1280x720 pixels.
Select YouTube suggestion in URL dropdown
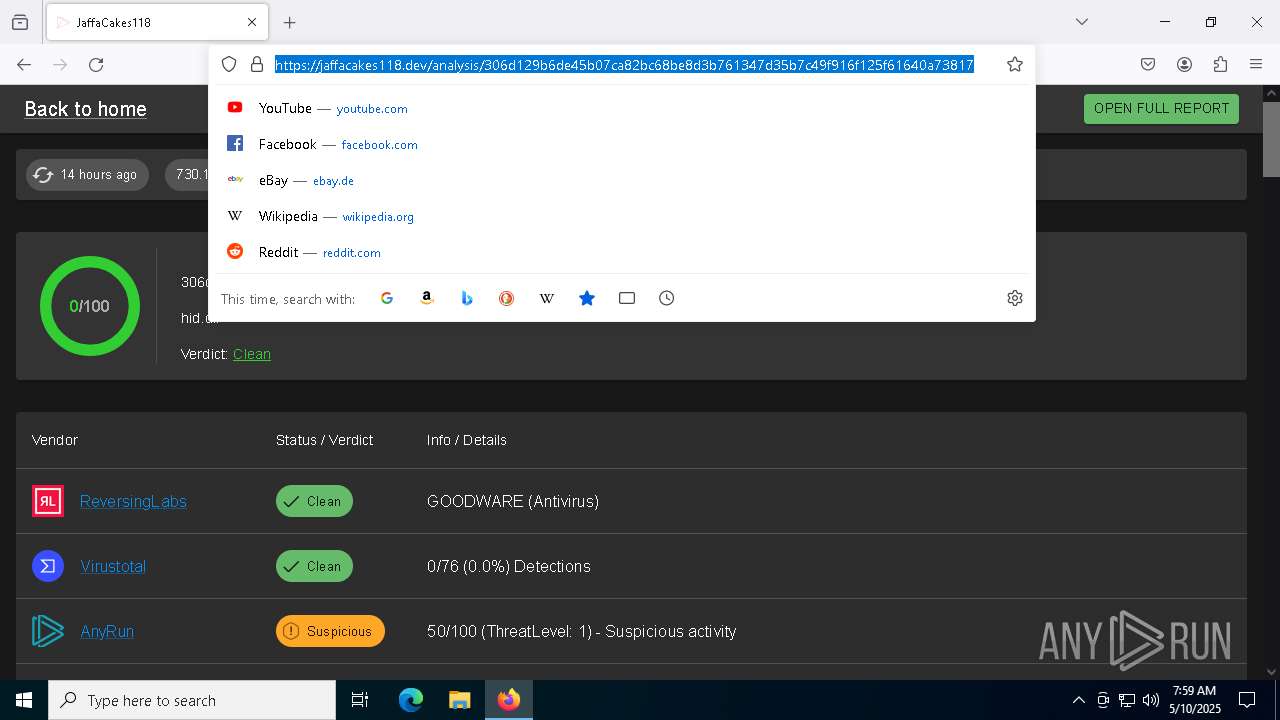(x=622, y=108)
